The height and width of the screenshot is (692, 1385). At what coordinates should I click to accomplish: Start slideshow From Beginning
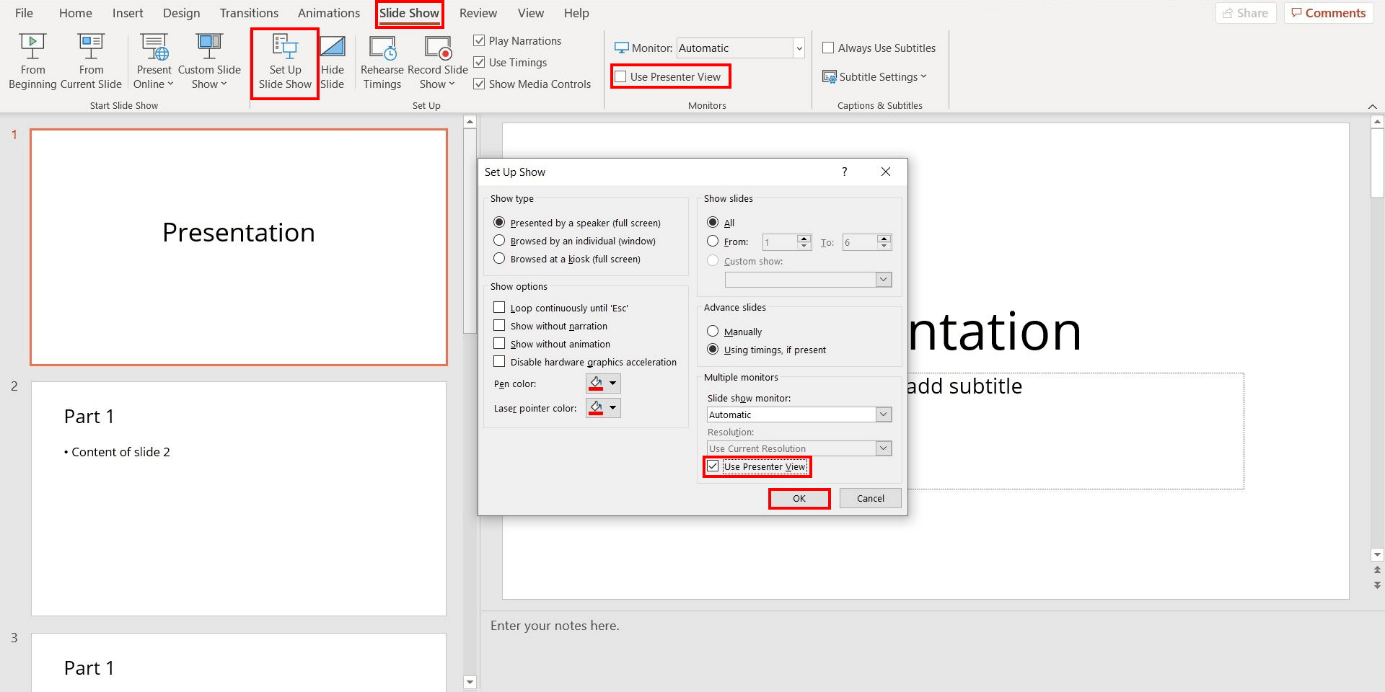coord(33,61)
